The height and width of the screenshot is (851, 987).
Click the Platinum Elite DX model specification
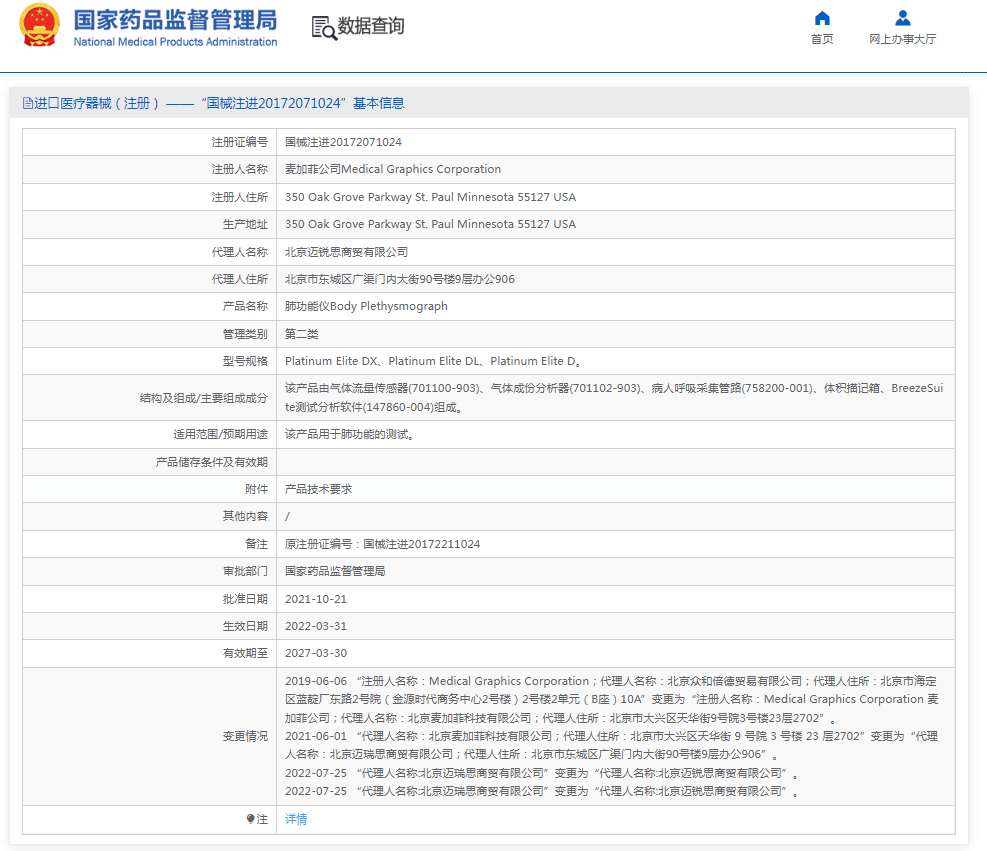(x=331, y=361)
